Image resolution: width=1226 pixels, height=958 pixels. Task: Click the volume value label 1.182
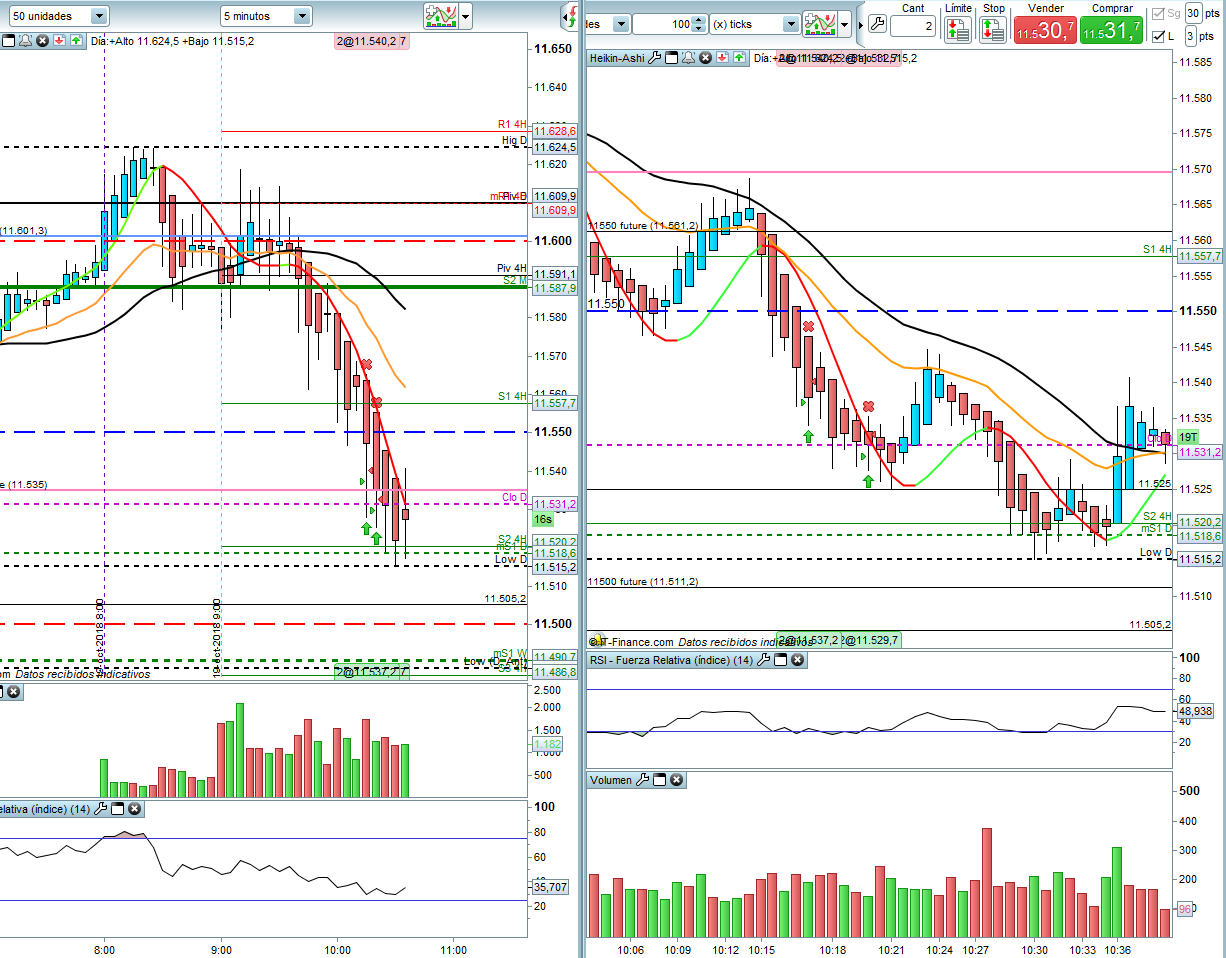548,745
